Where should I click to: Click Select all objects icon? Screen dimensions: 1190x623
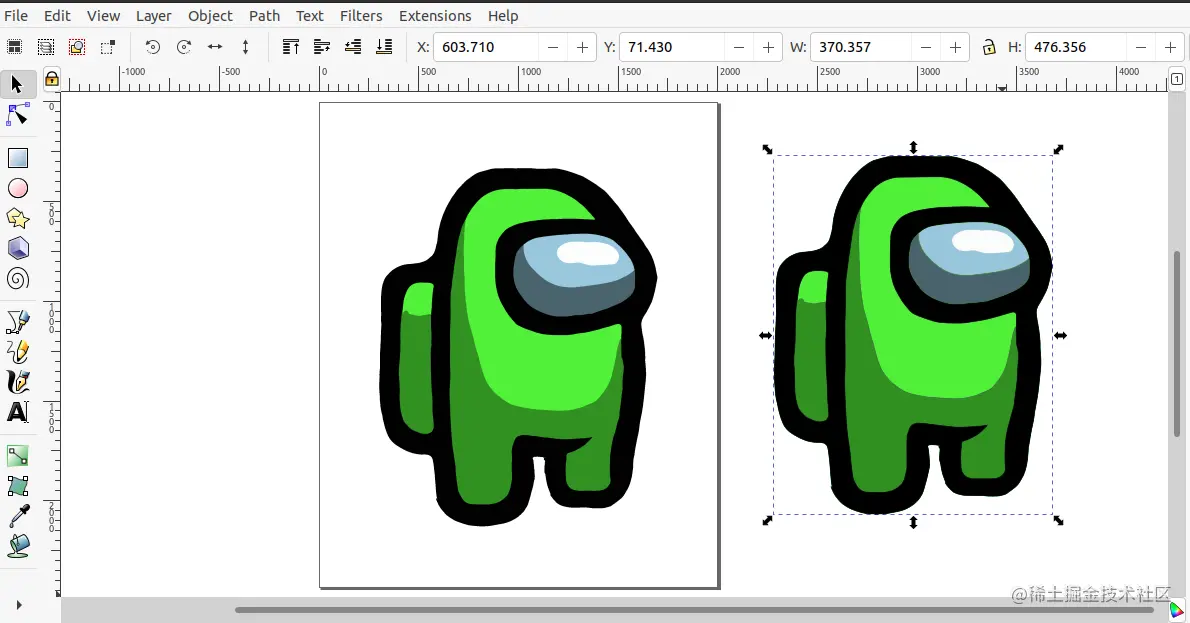pyautogui.click(x=14, y=47)
